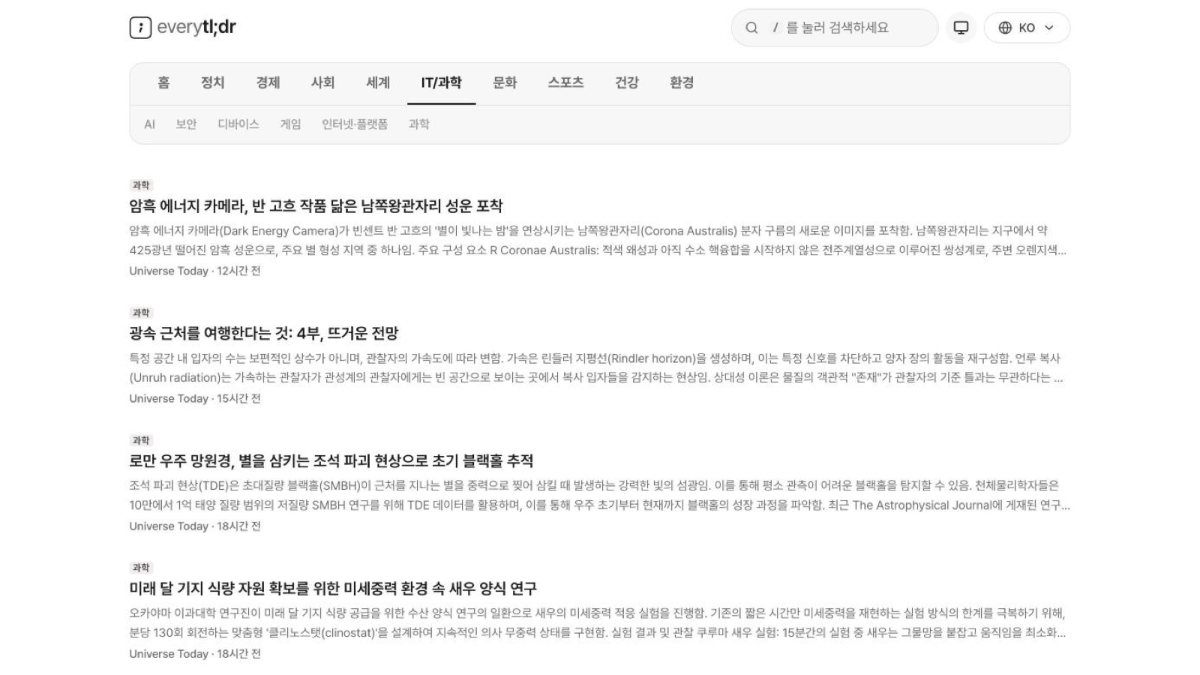1200x675 pixels.
Task: Select the 과학 subcategory in sub-navigation
Action: pos(419,124)
